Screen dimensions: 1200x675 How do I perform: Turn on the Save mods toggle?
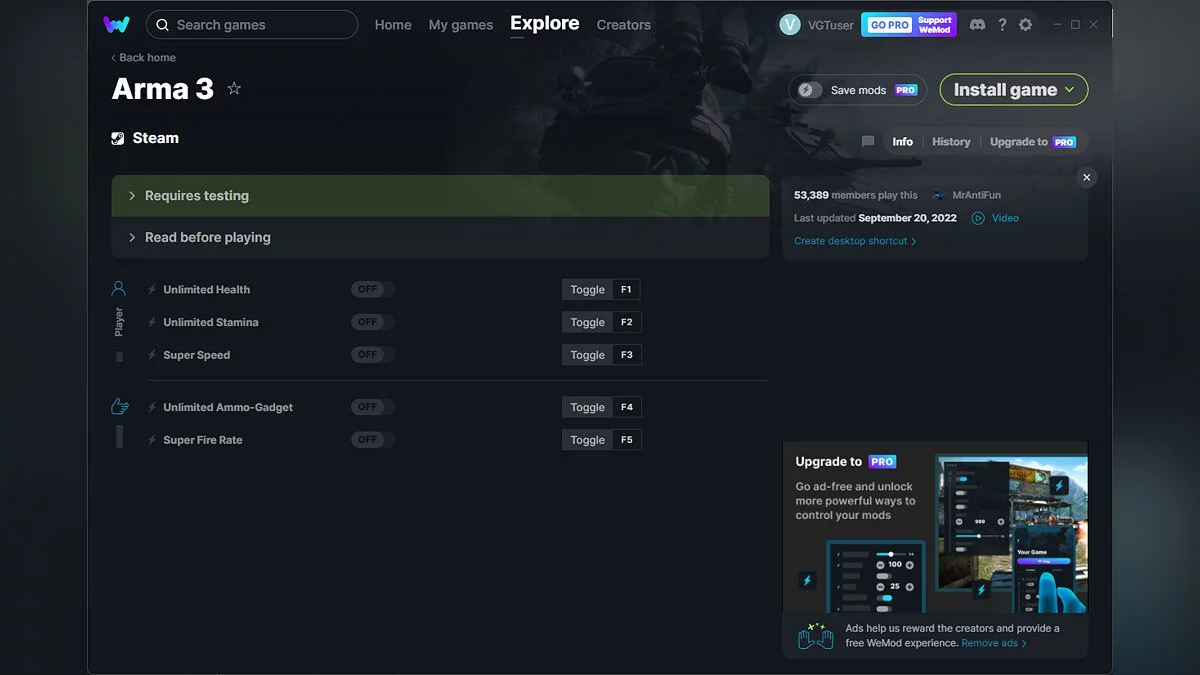[x=810, y=90]
